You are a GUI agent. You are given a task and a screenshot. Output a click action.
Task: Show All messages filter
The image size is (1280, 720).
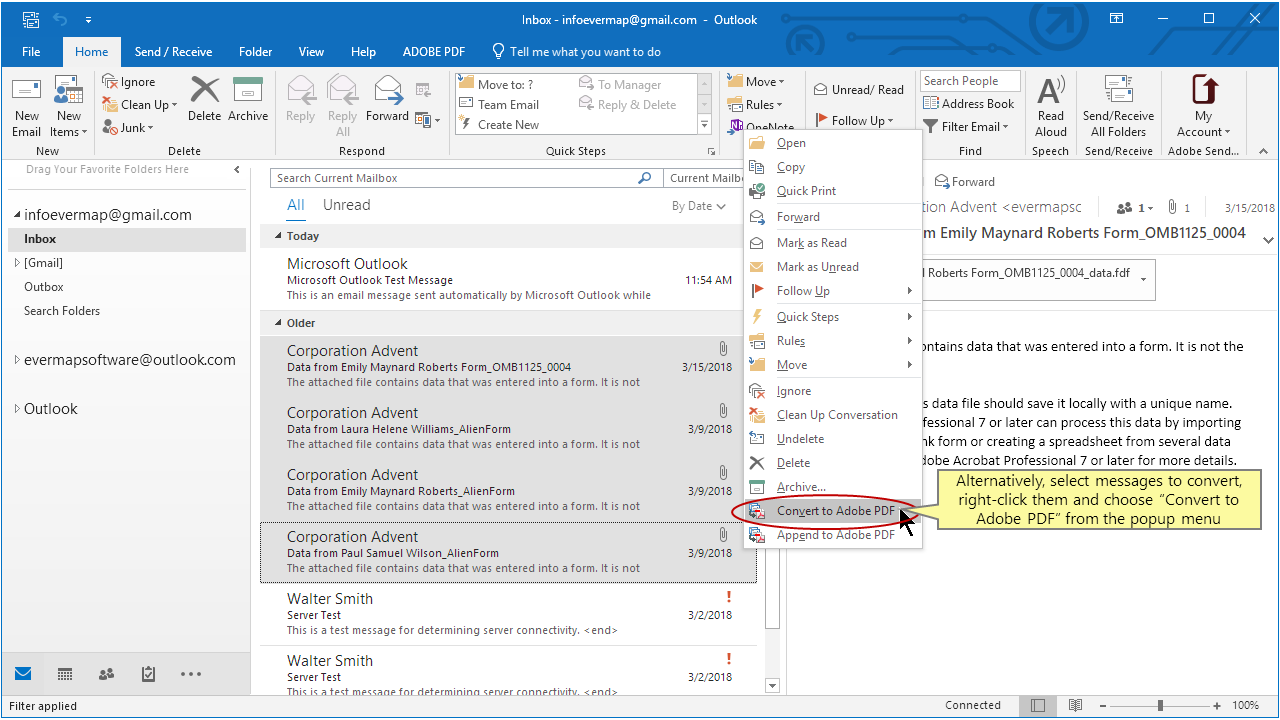click(x=296, y=205)
